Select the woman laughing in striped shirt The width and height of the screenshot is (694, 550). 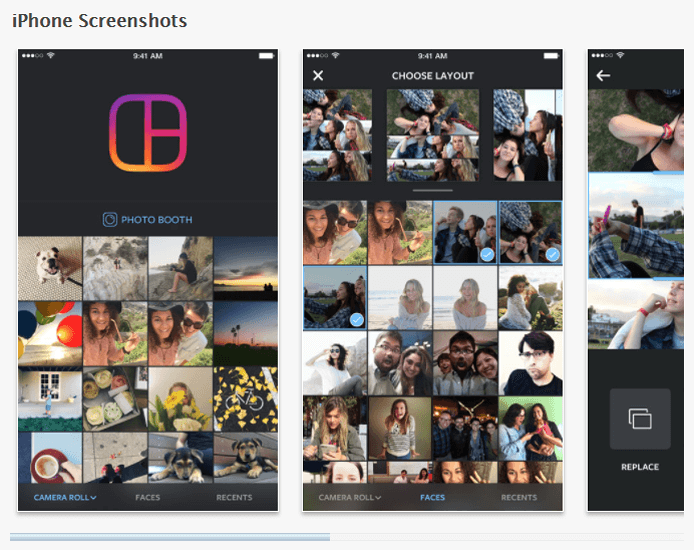point(400,428)
